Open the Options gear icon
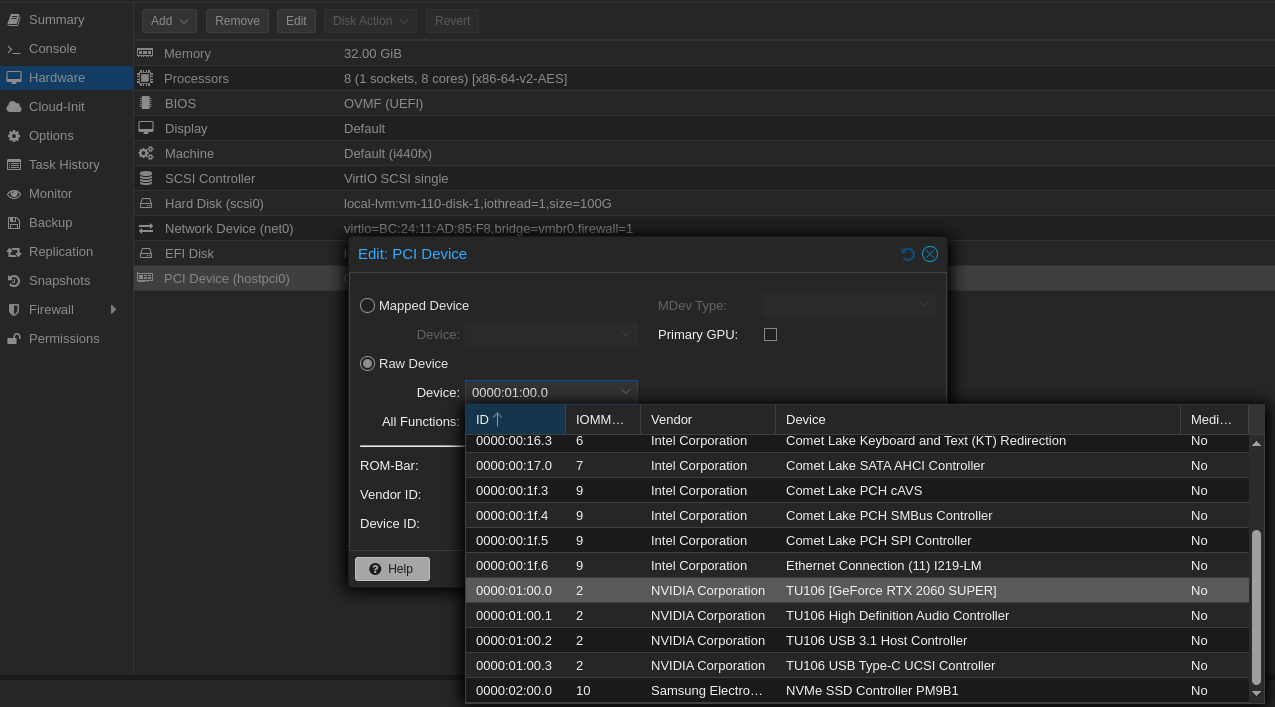This screenshot has height=707, width=1275. [x=14, y=136]
